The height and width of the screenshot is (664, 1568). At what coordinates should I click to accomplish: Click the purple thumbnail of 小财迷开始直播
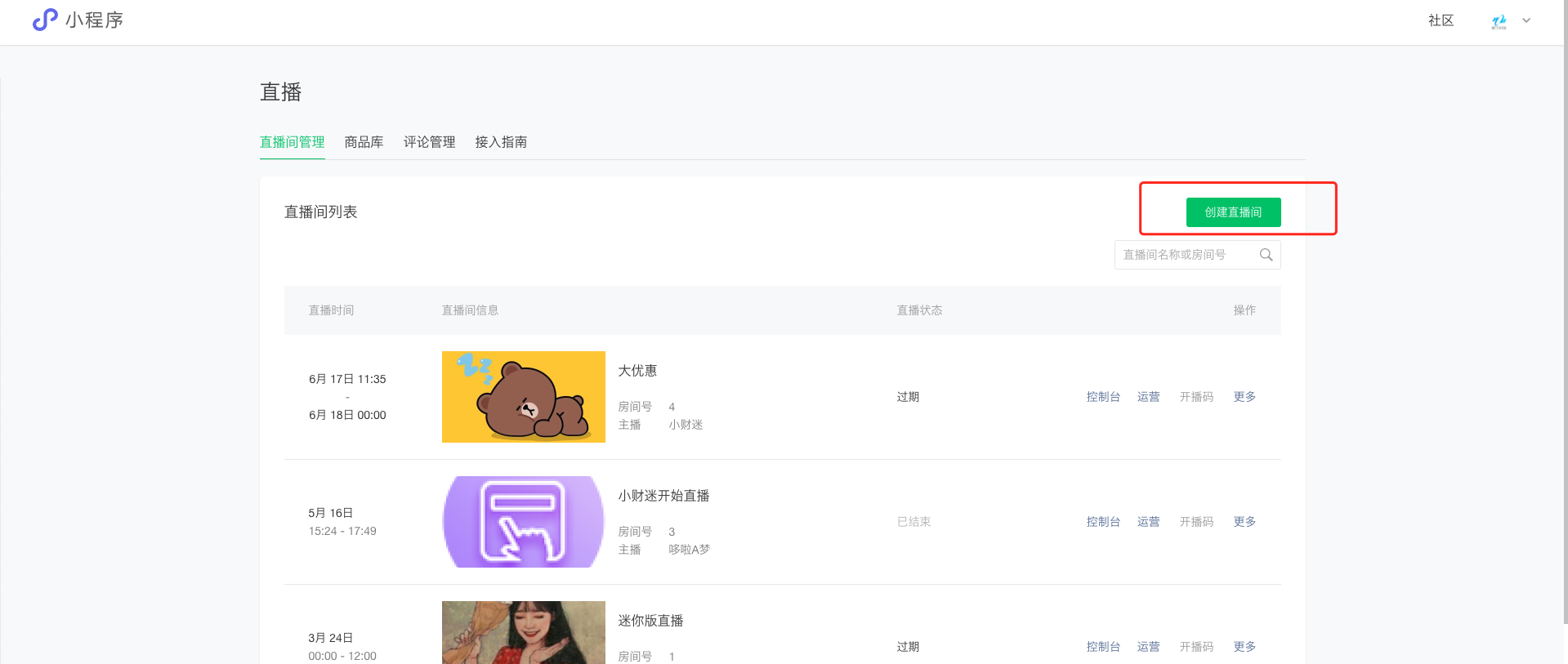click(x=524, y=522)
